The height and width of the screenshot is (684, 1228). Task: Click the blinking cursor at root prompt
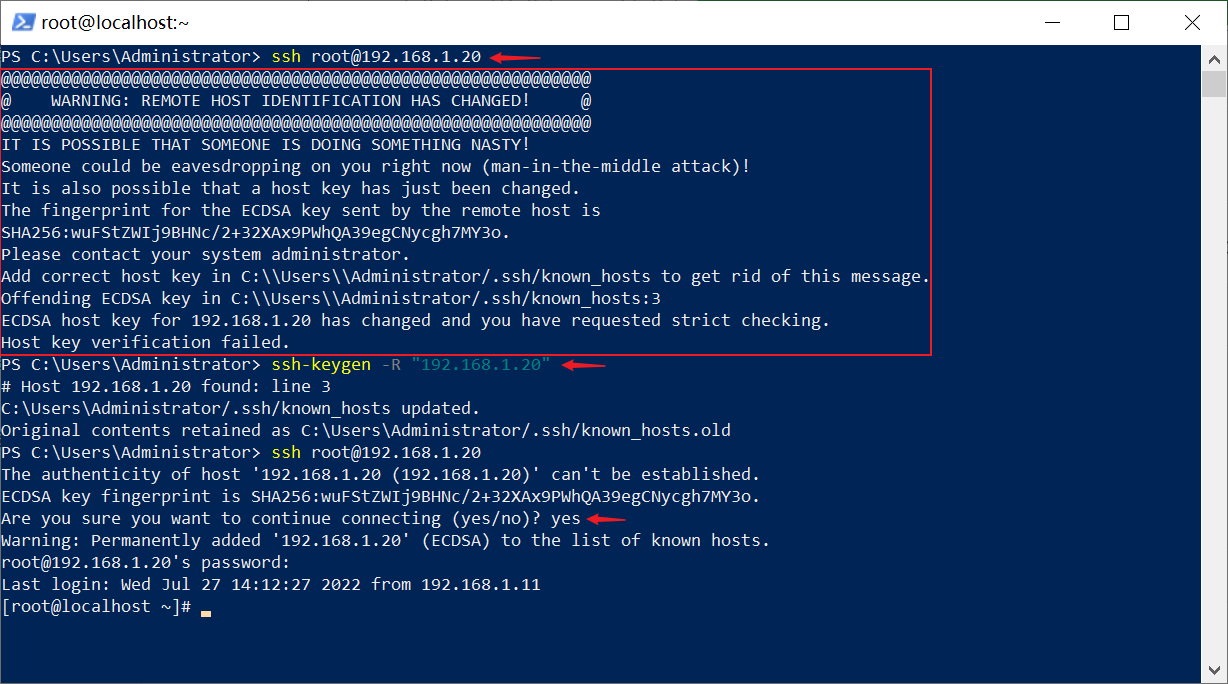coord(206,612)
